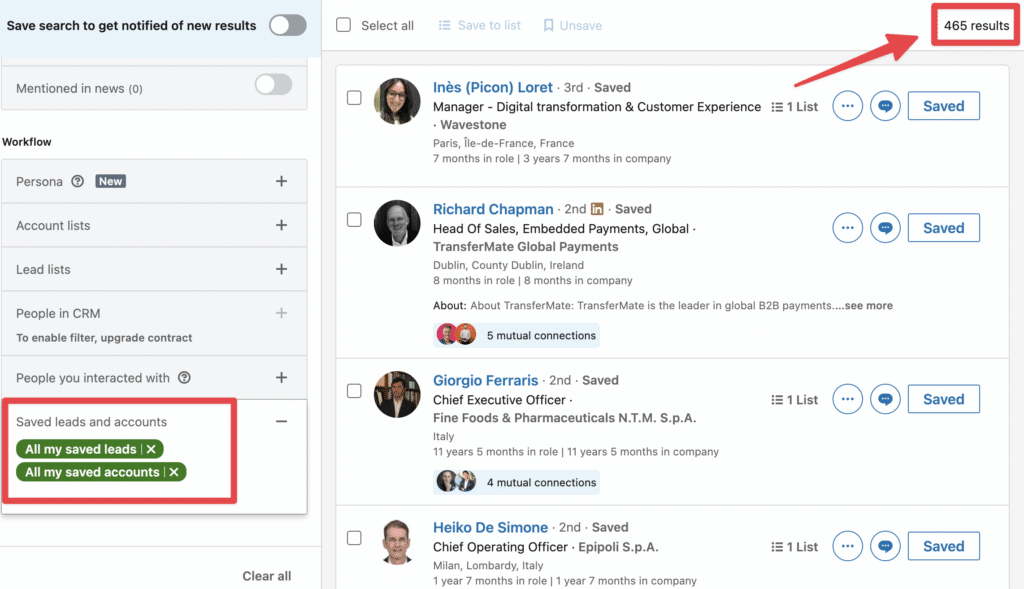Viewport: 1024px width, 589px height.
Task: Open Giorgio Ferraris's profile link
Action: (x=485, y=380)
